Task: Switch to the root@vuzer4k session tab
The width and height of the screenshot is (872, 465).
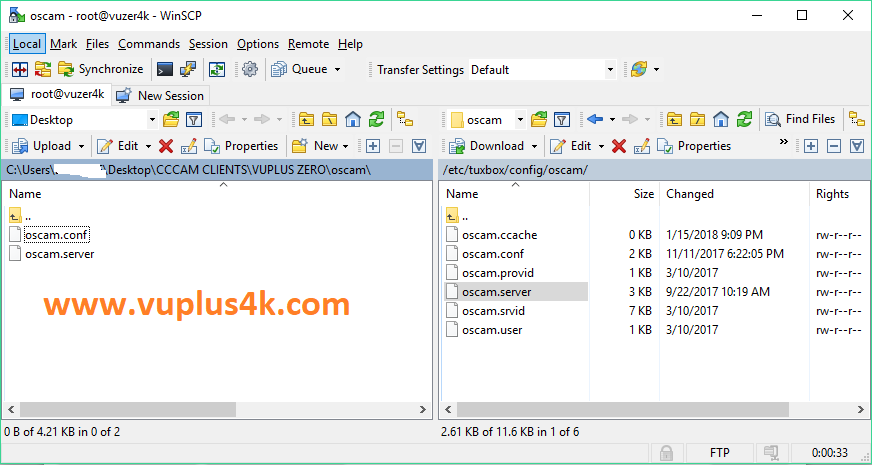Action: 57,95
